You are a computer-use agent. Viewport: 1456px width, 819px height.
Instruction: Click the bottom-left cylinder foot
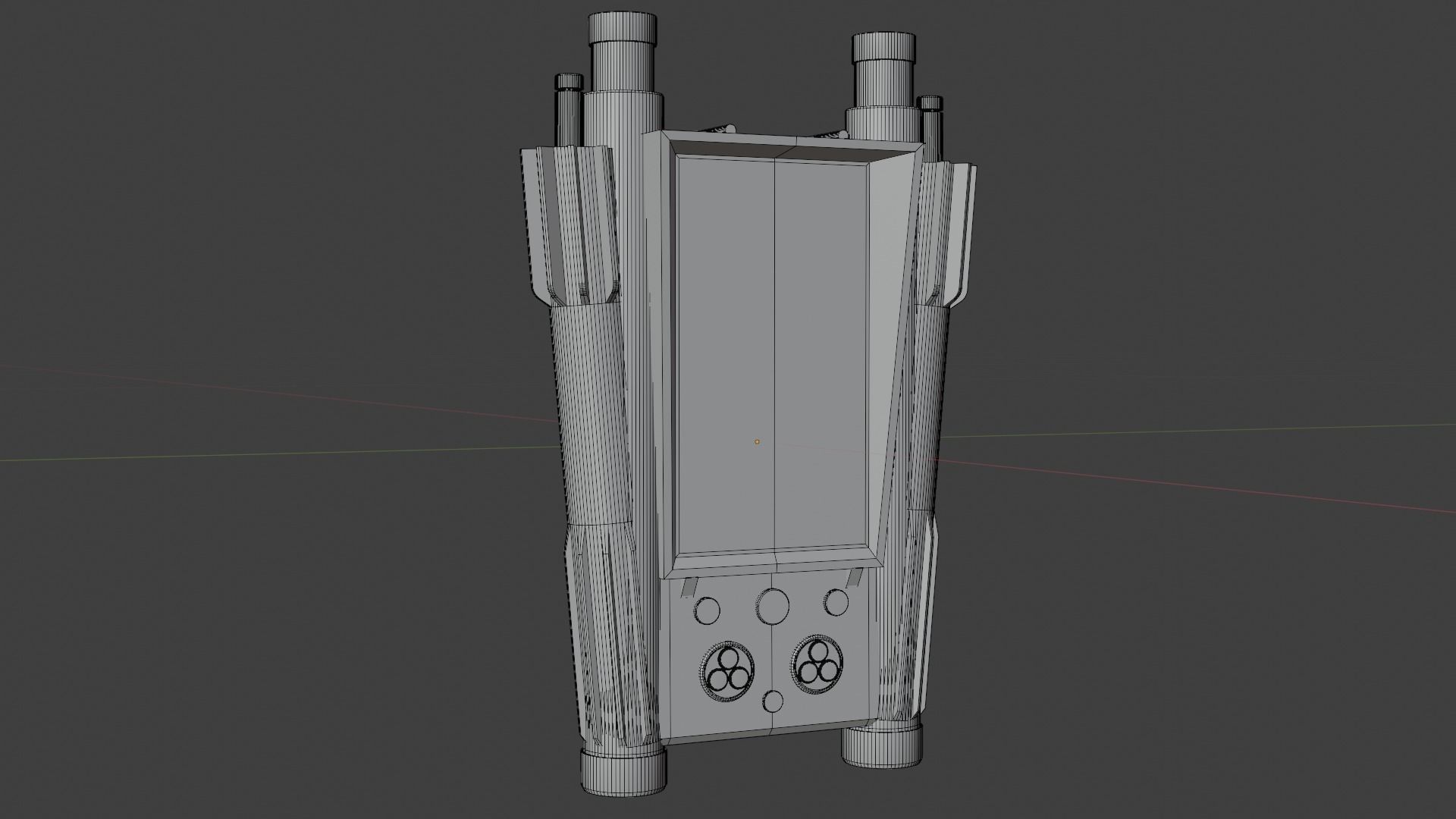click(623, 771)
